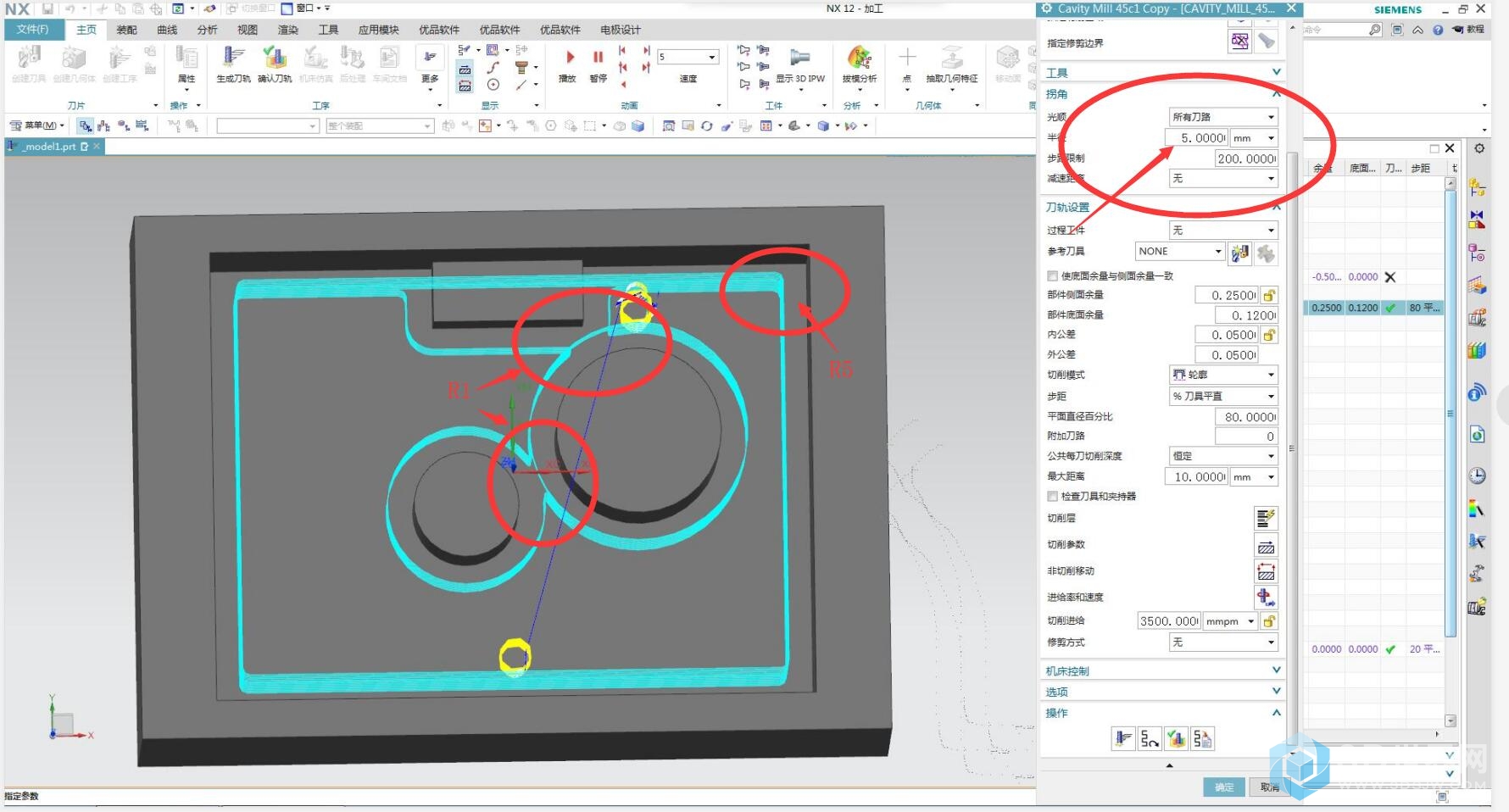Switch to the 分析 ribbon tab

pyautogui.click(x=207, y=30)
